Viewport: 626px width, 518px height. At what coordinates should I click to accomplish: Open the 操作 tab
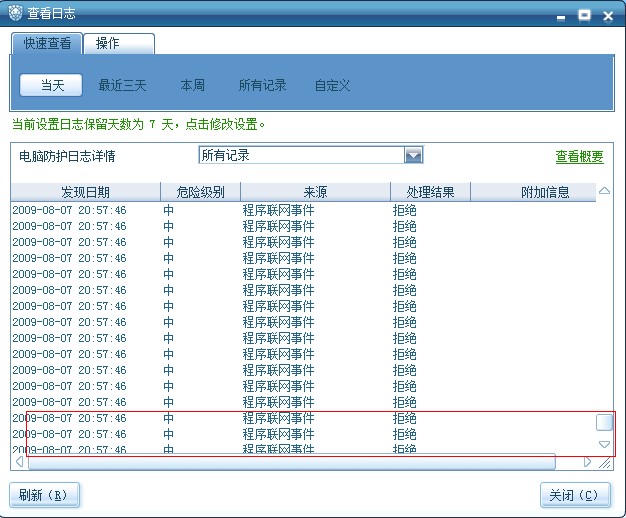pos(119,43)
